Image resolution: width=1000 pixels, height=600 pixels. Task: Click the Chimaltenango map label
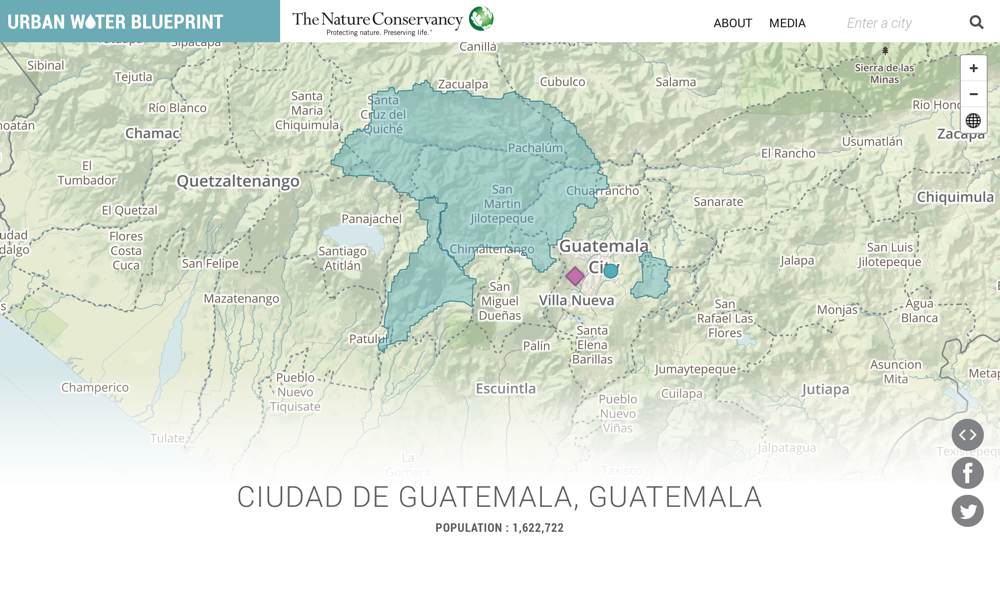click(x=492, y=249)
